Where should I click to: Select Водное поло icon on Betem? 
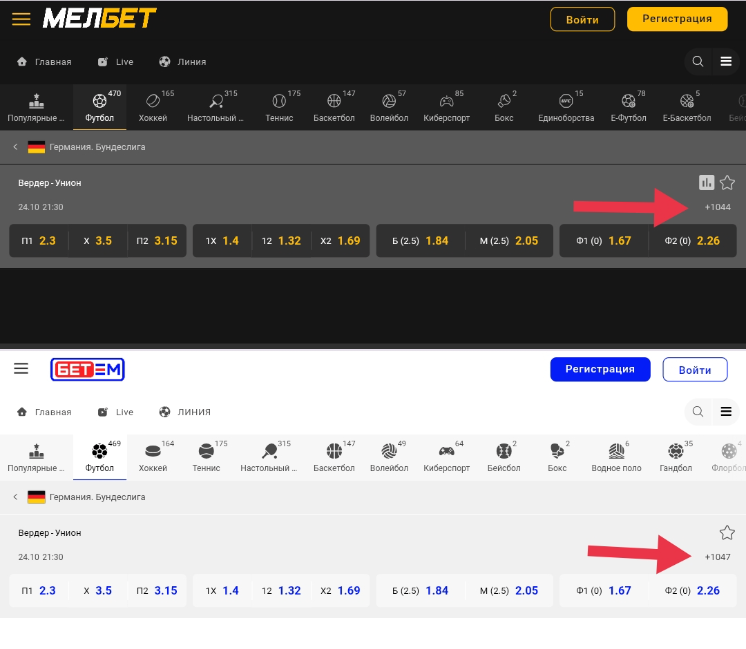(x=616, y=457)
